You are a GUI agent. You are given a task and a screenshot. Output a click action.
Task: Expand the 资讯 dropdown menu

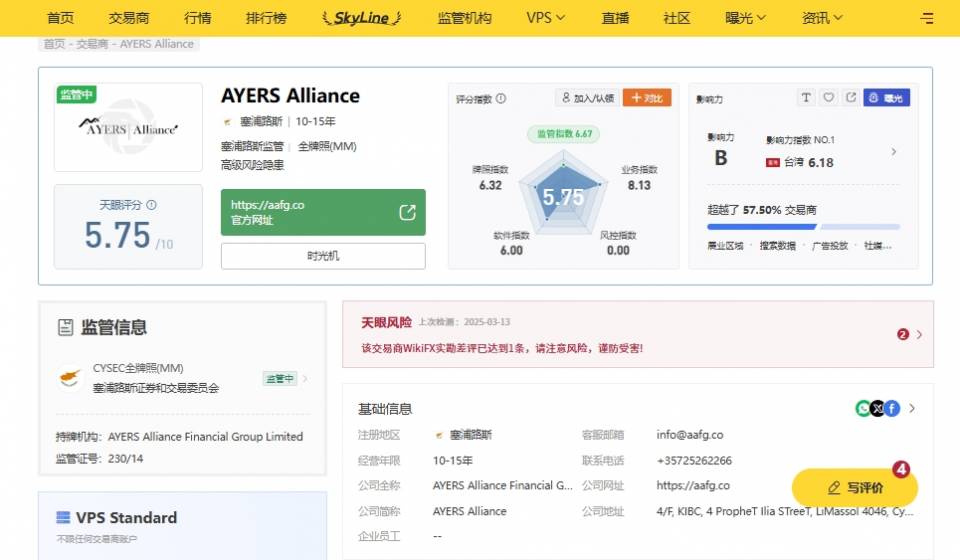822,18
